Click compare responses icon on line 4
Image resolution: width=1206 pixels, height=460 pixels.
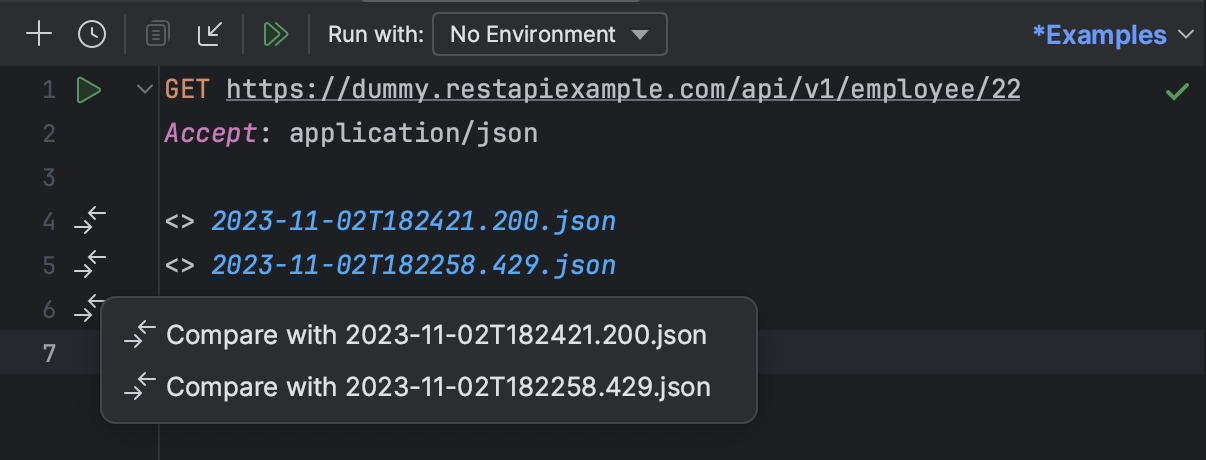(x=90, y=221)
